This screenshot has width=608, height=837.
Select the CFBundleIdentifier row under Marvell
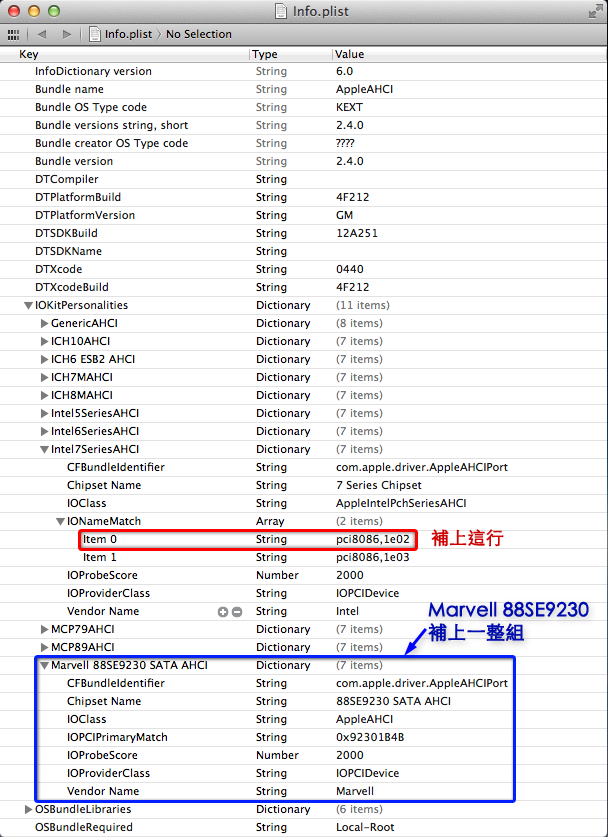point(304,684)
